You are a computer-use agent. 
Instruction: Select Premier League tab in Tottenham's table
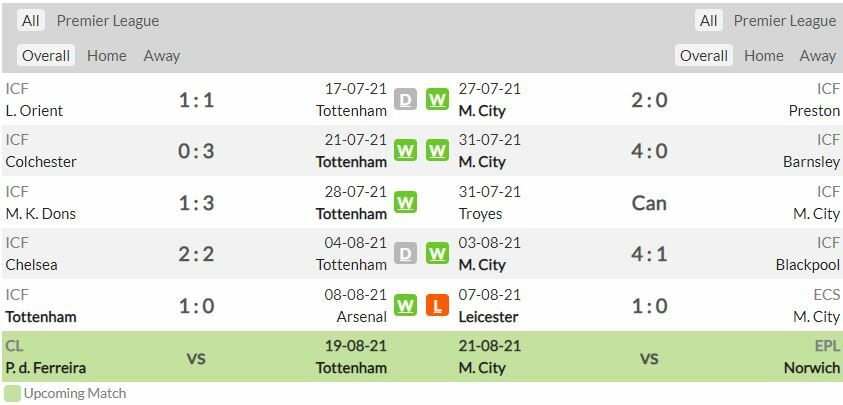point(107,21)
